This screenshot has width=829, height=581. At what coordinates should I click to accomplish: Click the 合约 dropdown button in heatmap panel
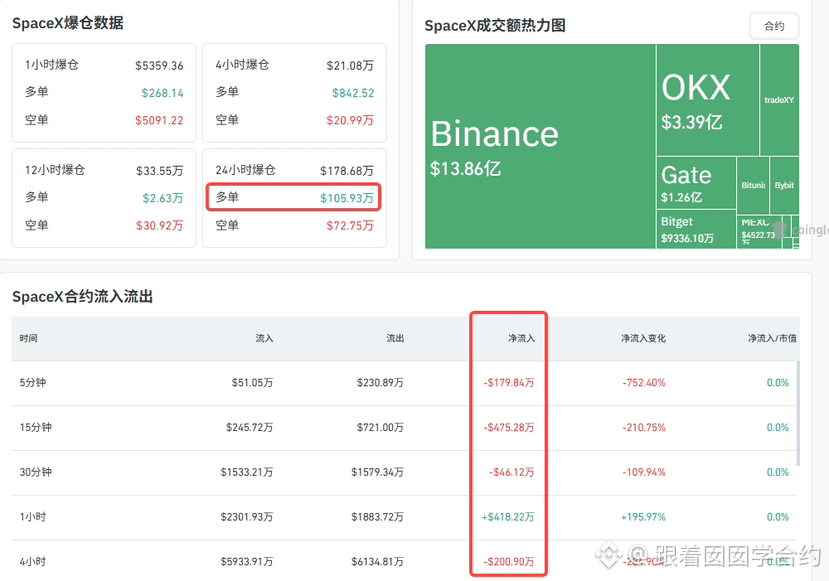(x=774, y=26)
